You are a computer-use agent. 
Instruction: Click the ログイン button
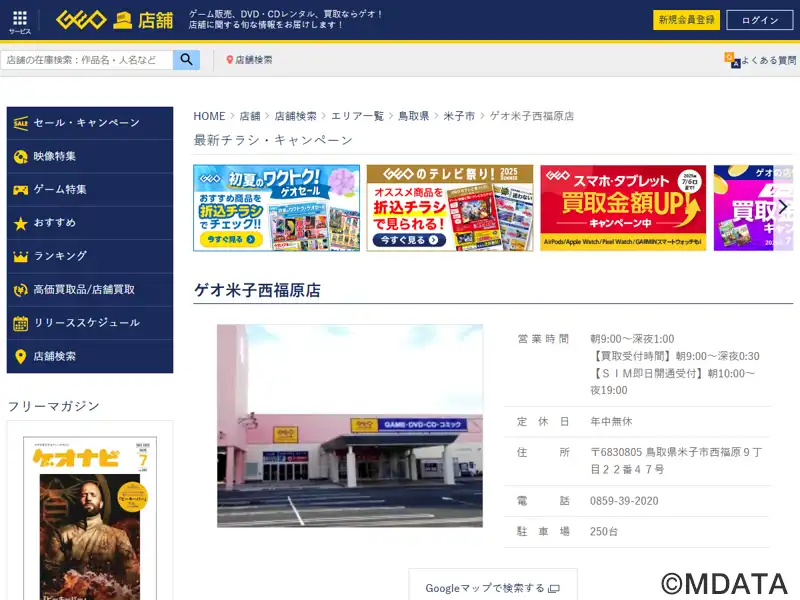(760, 20)
